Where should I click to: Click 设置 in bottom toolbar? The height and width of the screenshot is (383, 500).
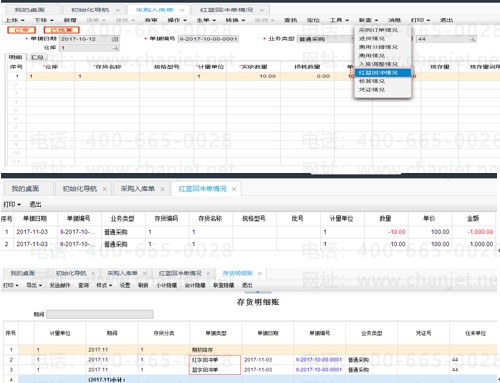125,285
